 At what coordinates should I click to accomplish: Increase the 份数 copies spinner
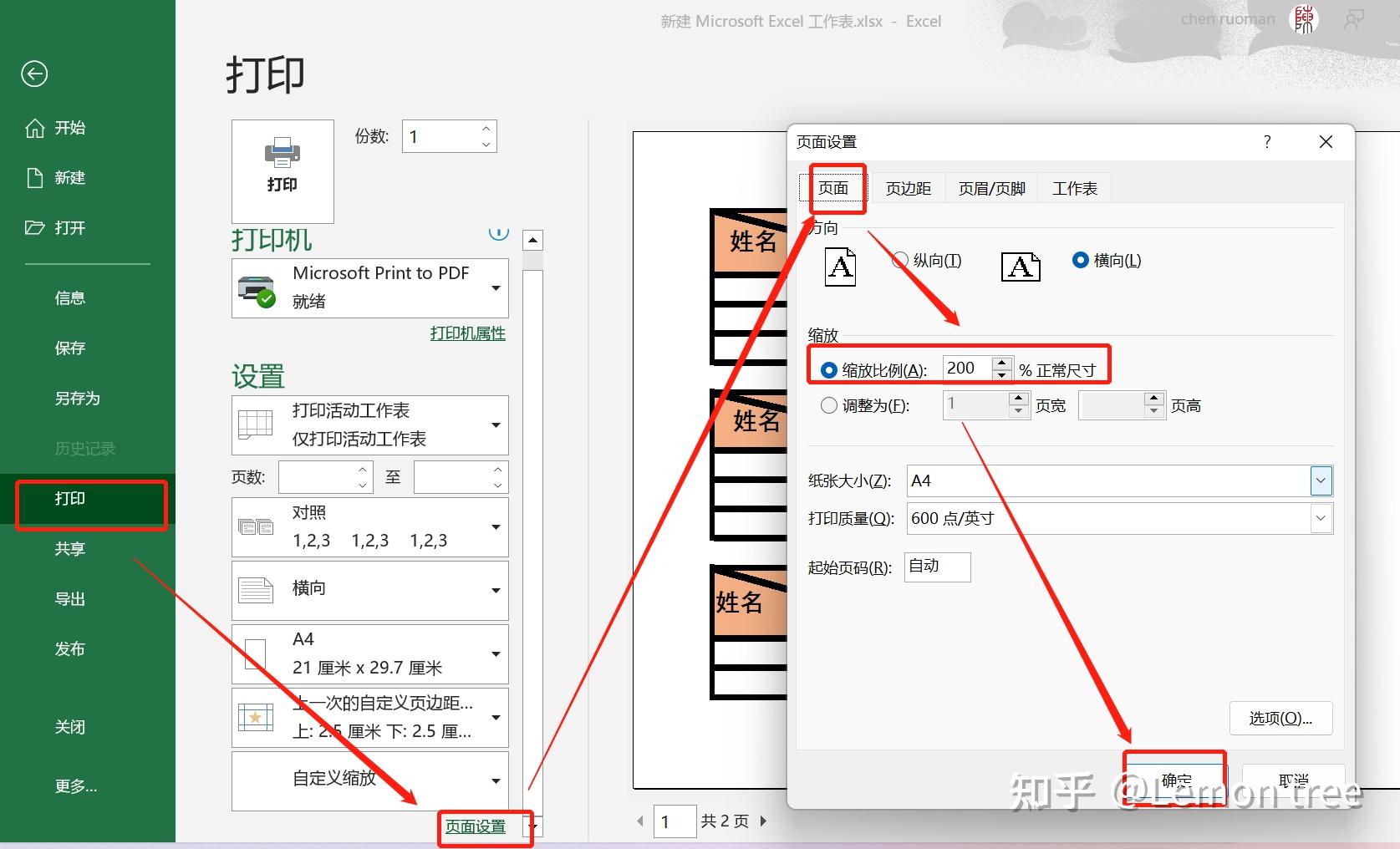point(486,129)
